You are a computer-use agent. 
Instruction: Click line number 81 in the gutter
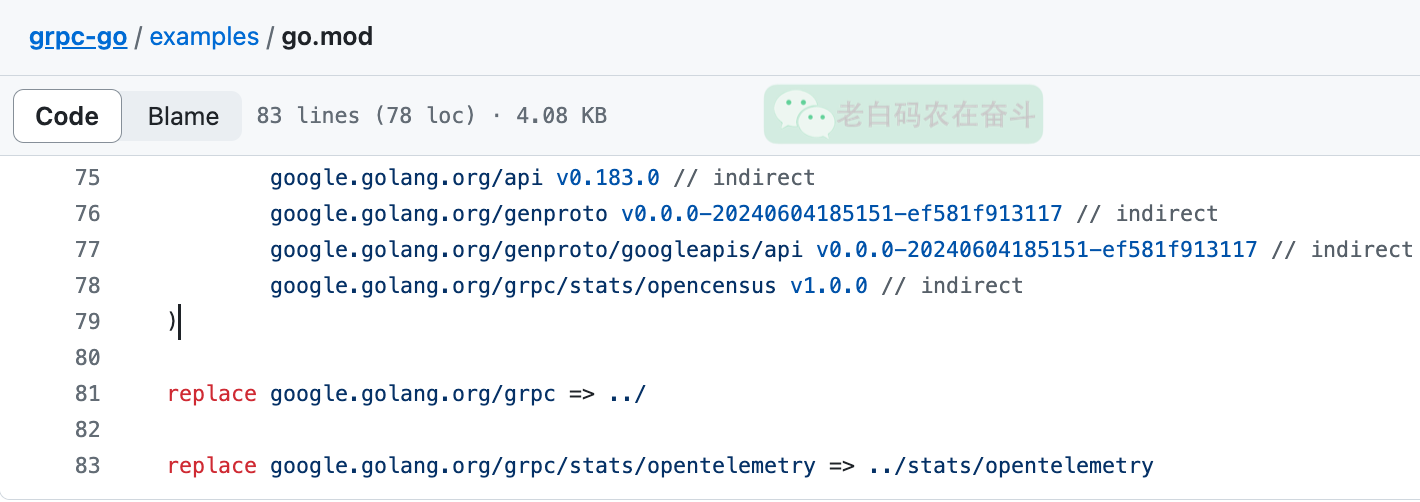click(88, 394)
